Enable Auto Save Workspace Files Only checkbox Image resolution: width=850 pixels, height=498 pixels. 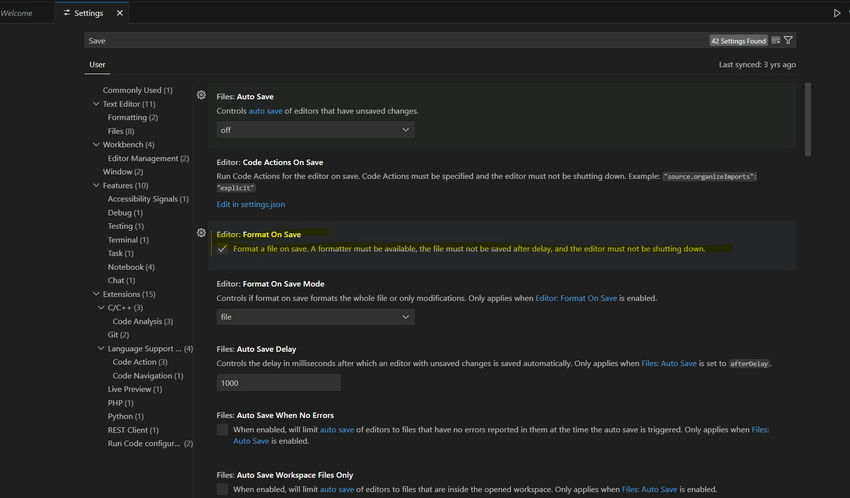pos(222,489)
